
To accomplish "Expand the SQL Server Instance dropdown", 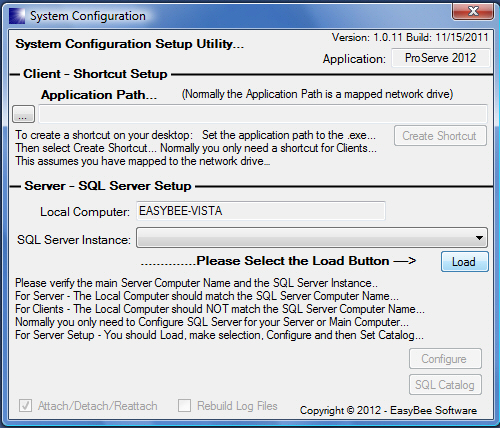I will click(312, 238).
